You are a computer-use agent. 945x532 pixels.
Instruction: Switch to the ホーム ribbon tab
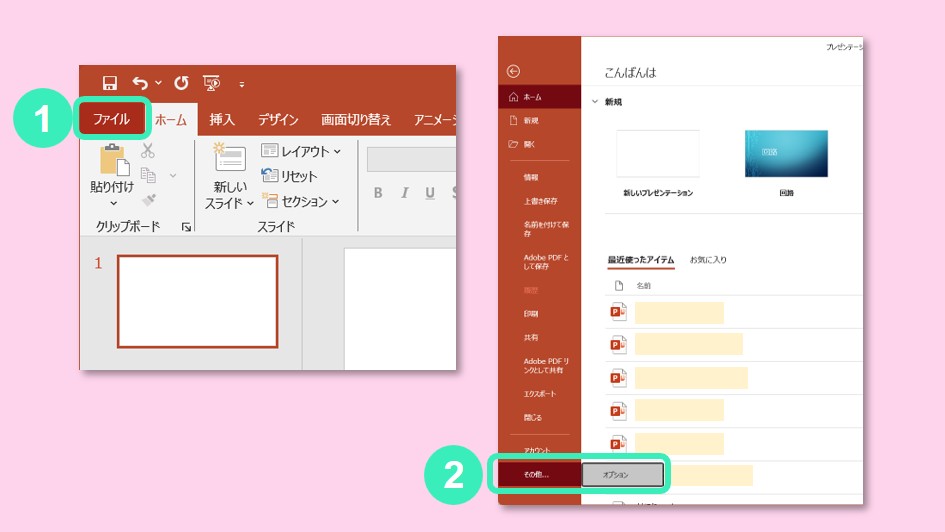(171, 120)
